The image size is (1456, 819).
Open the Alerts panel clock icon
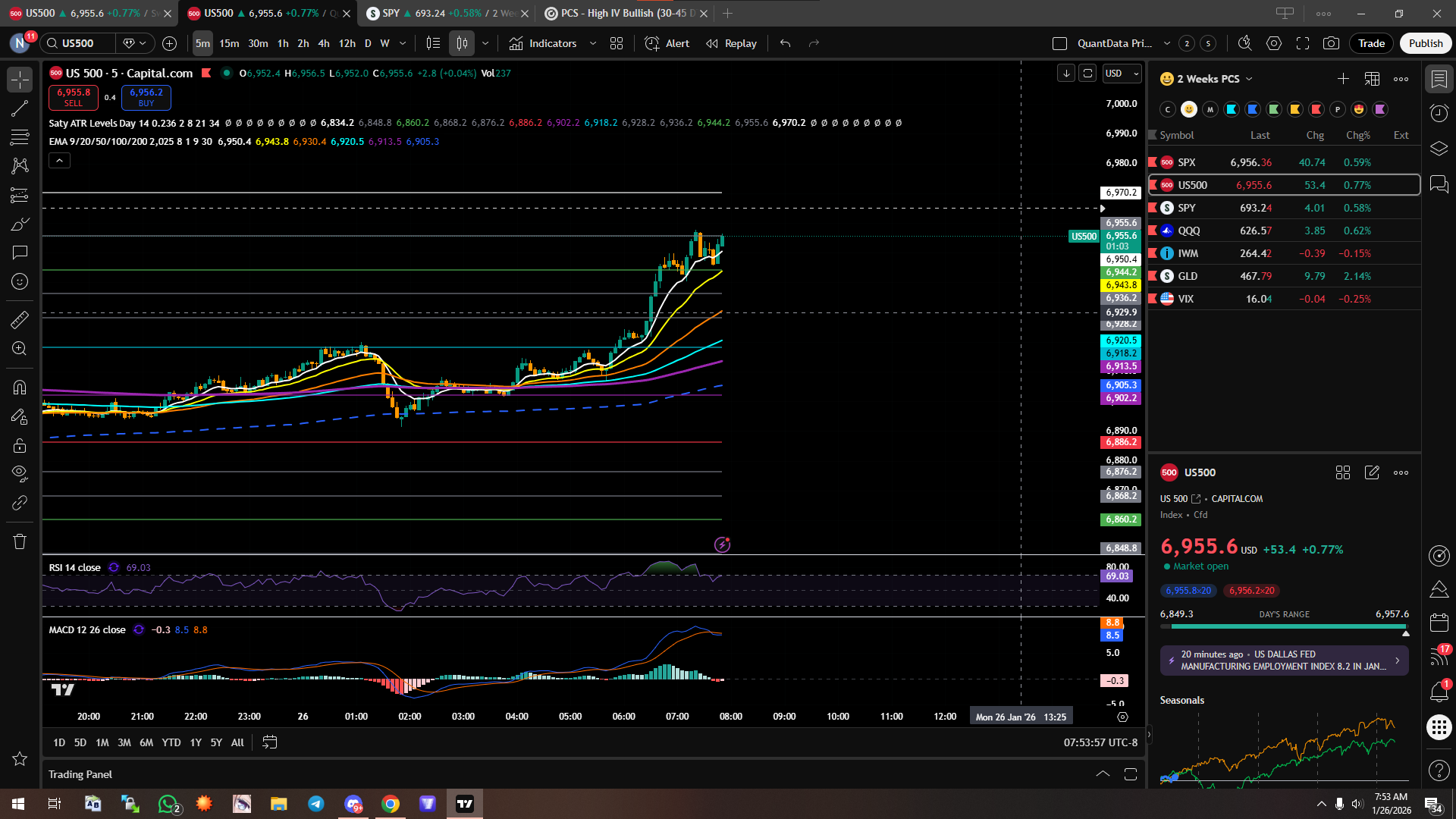point(1439,114)
